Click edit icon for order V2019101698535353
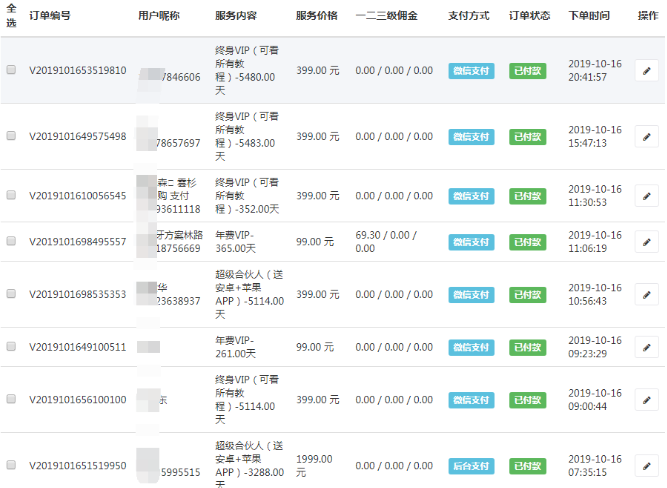 point(647,295)
